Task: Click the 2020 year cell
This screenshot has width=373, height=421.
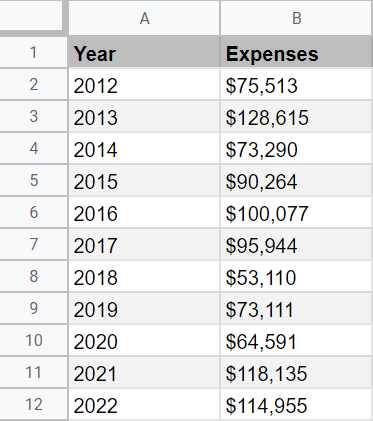Action: 144,340
